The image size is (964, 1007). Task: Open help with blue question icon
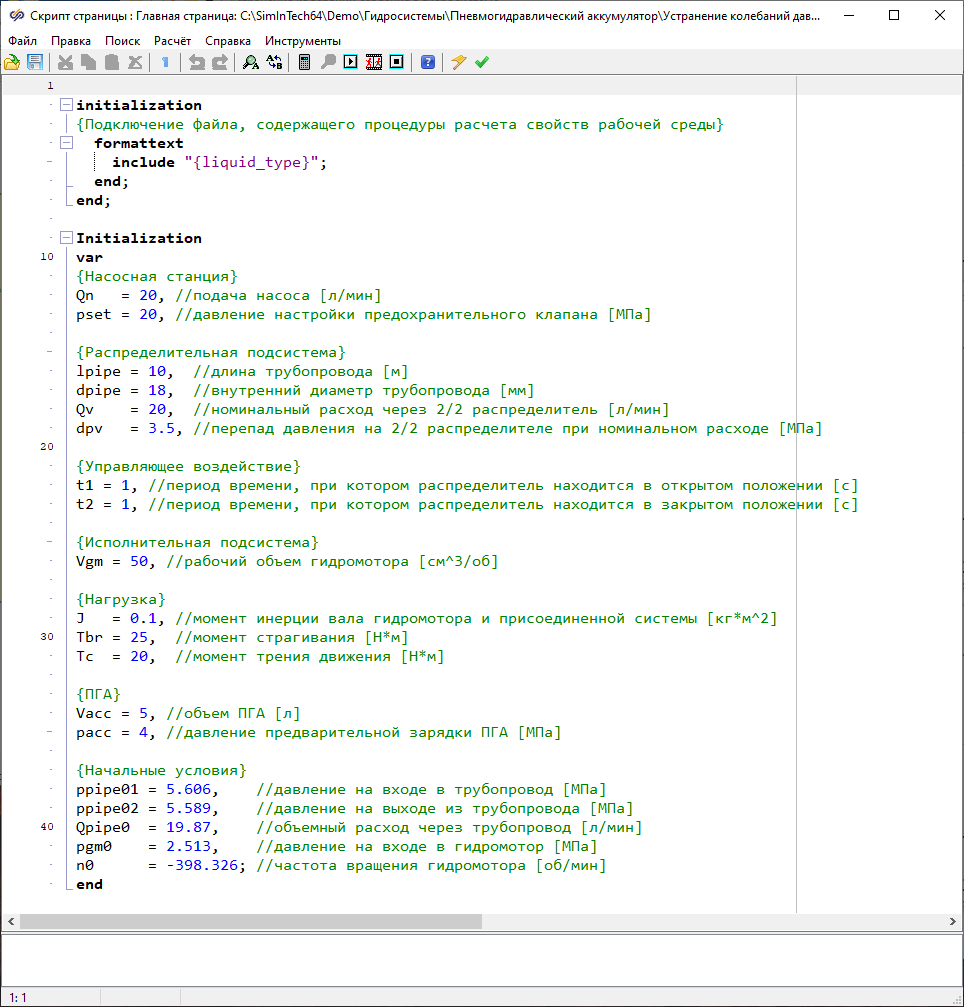428,62
